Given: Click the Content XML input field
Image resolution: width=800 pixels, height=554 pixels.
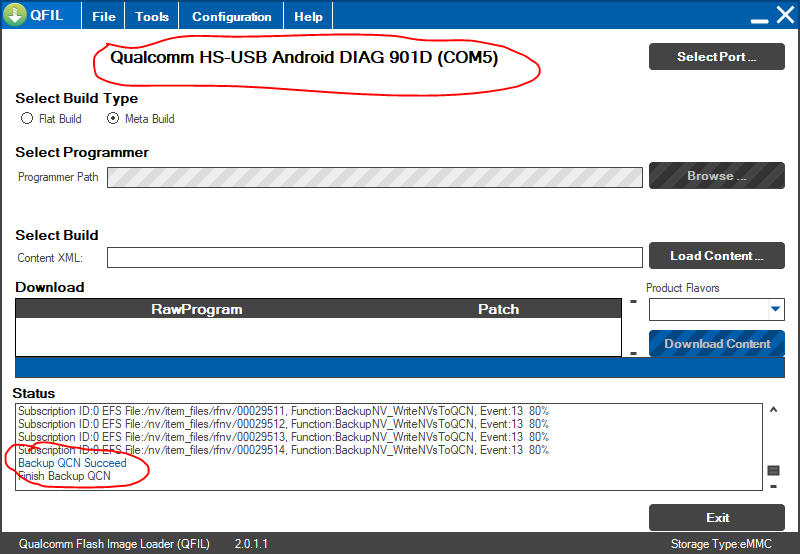Looking at the screenshot, I should click(374, 258).
